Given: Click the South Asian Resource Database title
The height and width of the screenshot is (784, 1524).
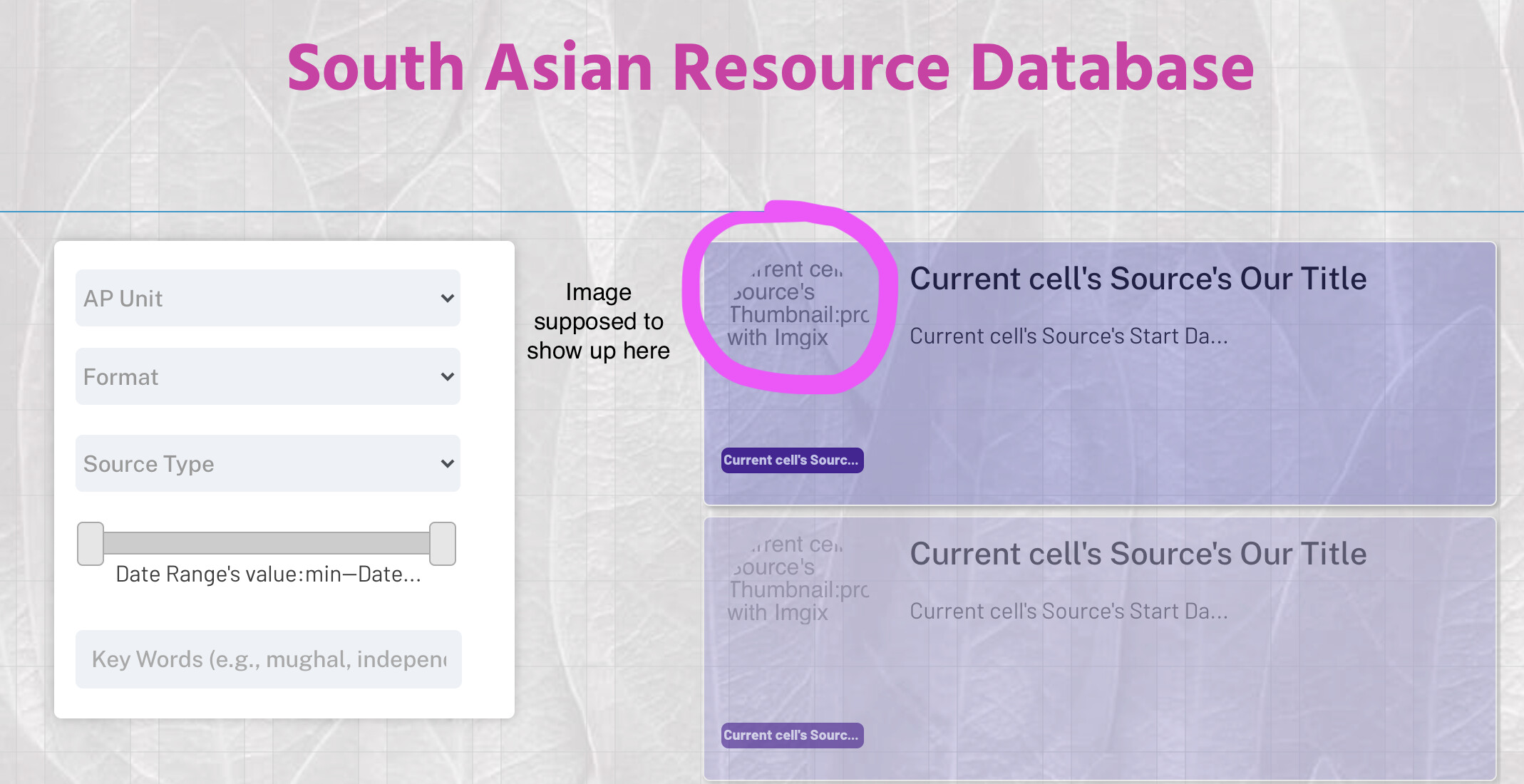Looking at the screenshot, I should 770,68.
